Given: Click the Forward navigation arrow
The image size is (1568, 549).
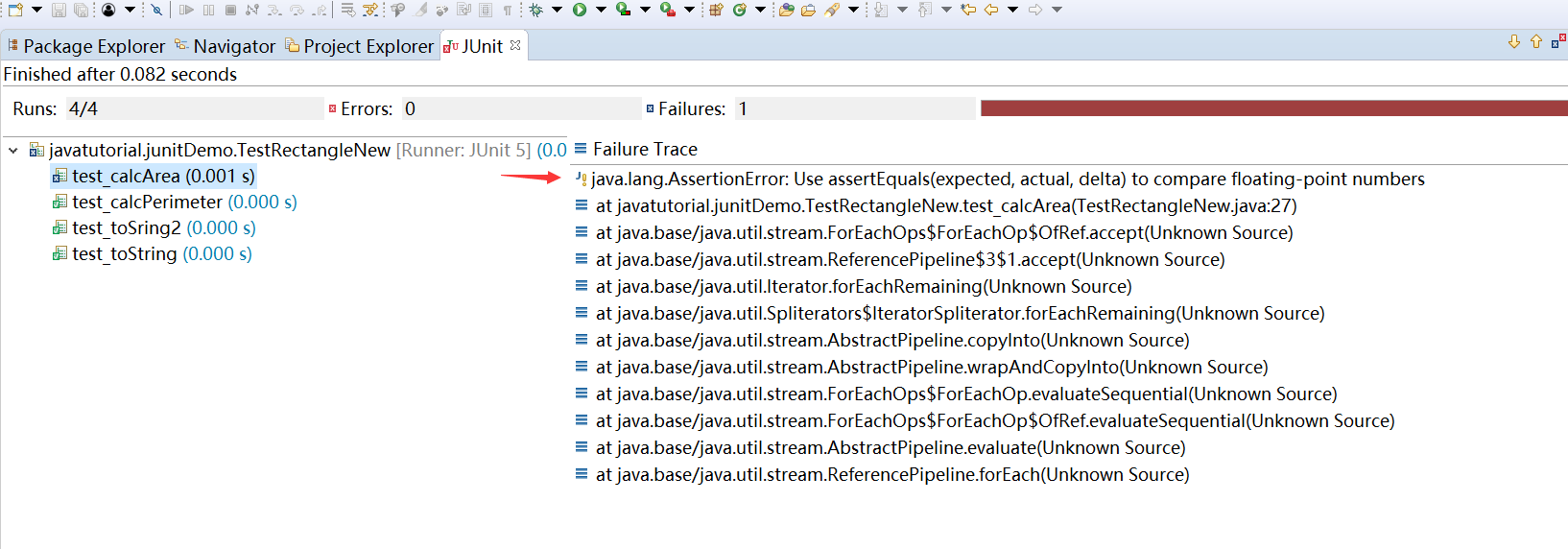Looking at the screenshot, I should coord(1035,10).
